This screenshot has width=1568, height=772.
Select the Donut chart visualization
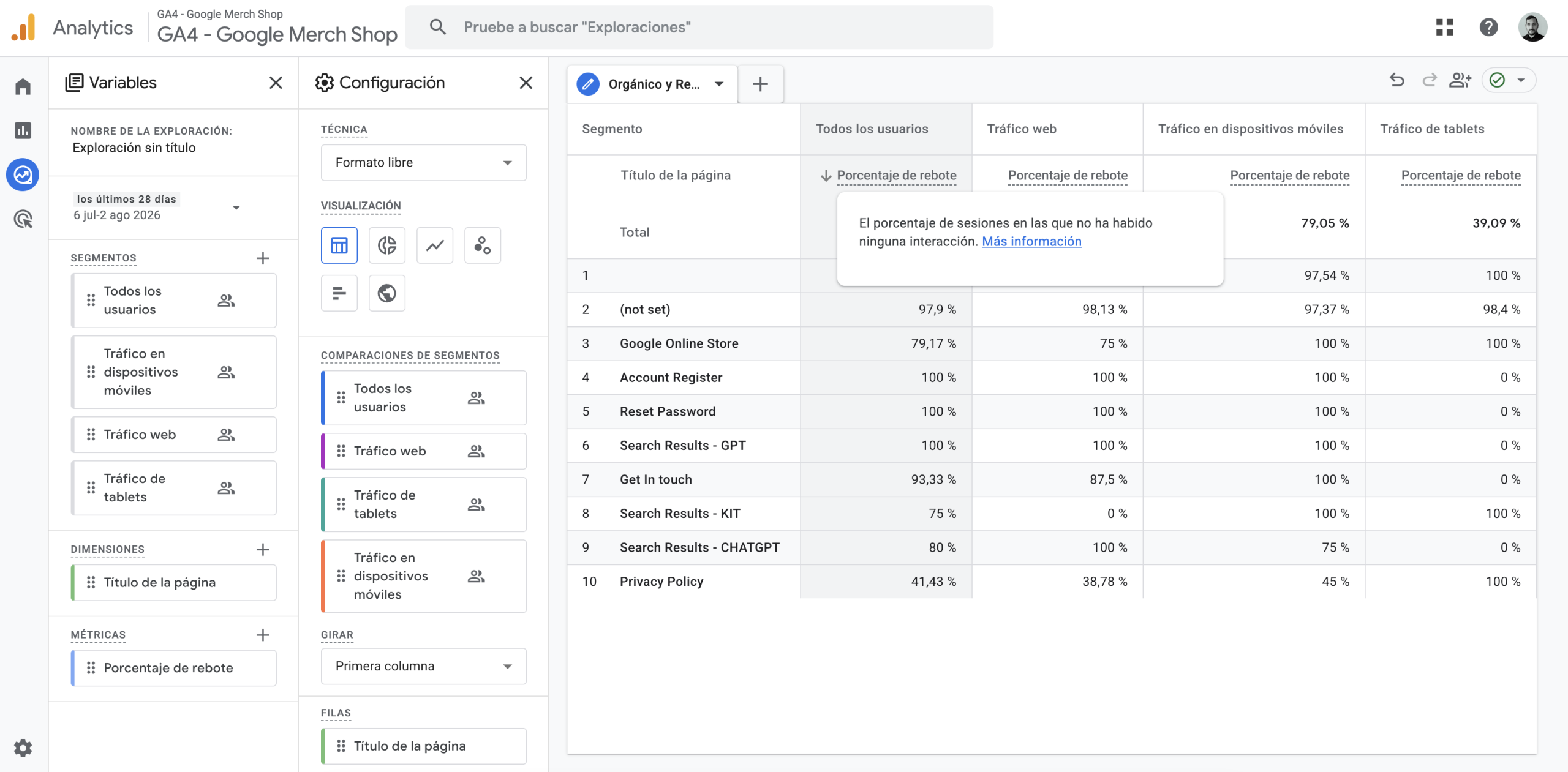pos(387,245)
